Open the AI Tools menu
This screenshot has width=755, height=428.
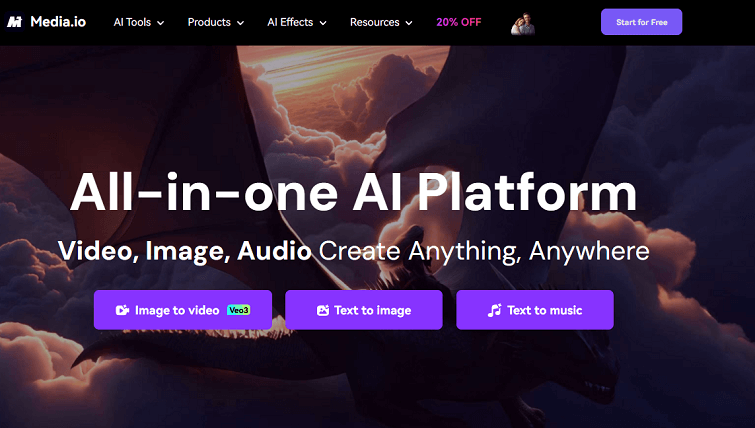tap(139, 22)
